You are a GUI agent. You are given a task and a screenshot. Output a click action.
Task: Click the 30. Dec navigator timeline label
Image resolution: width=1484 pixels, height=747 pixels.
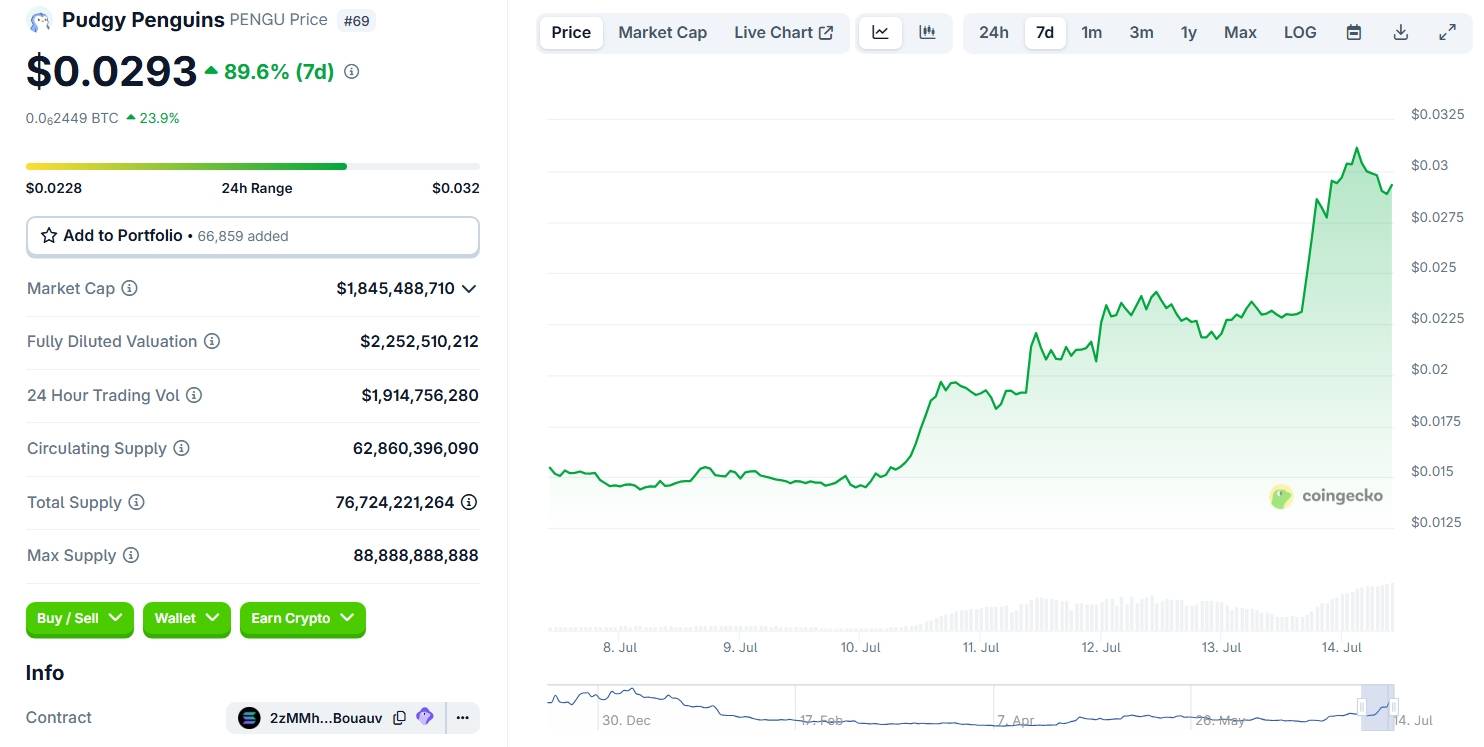[x=626, y=720]
